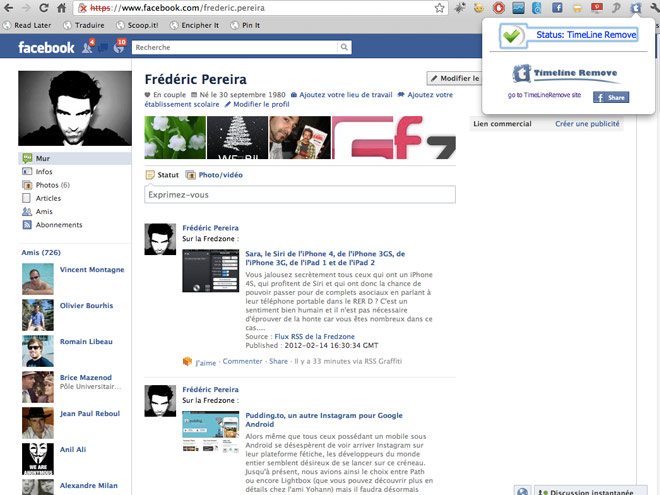Open notifications globe with badge 10
This screenshot has width=660, height=495.
point(120,47)
